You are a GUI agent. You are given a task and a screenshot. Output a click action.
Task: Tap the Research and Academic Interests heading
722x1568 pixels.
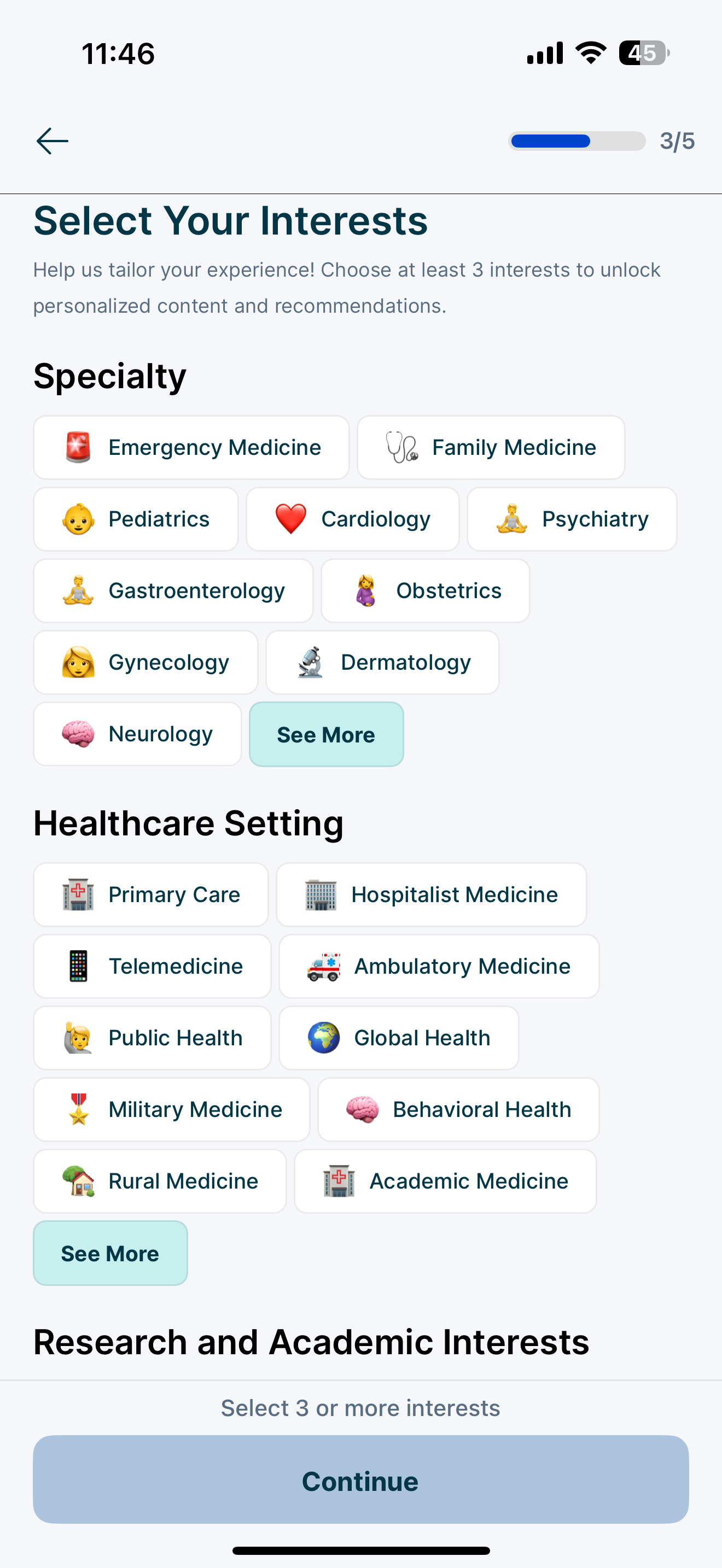[311, 1342]
